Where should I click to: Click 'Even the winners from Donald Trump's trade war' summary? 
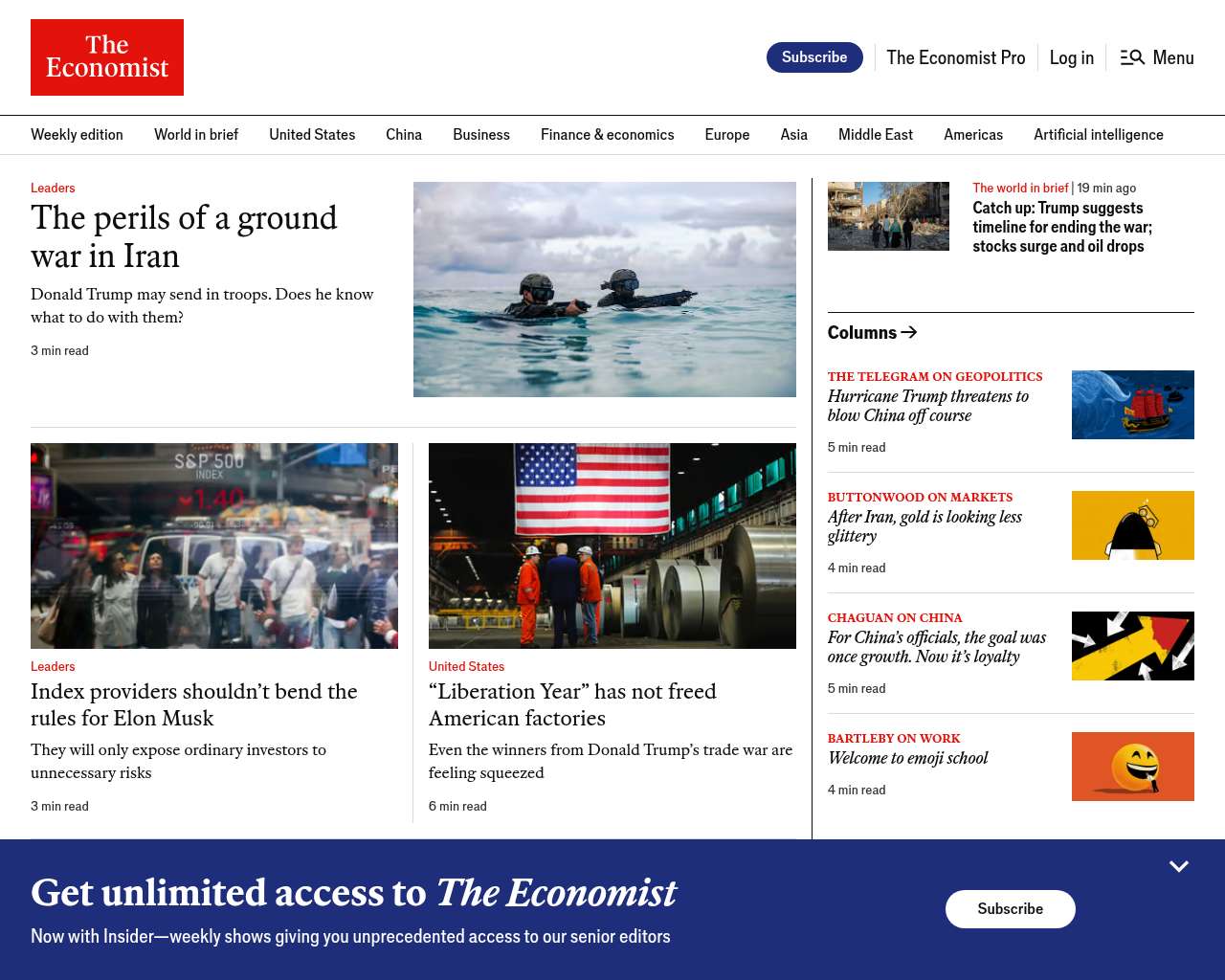click(611, 762)
